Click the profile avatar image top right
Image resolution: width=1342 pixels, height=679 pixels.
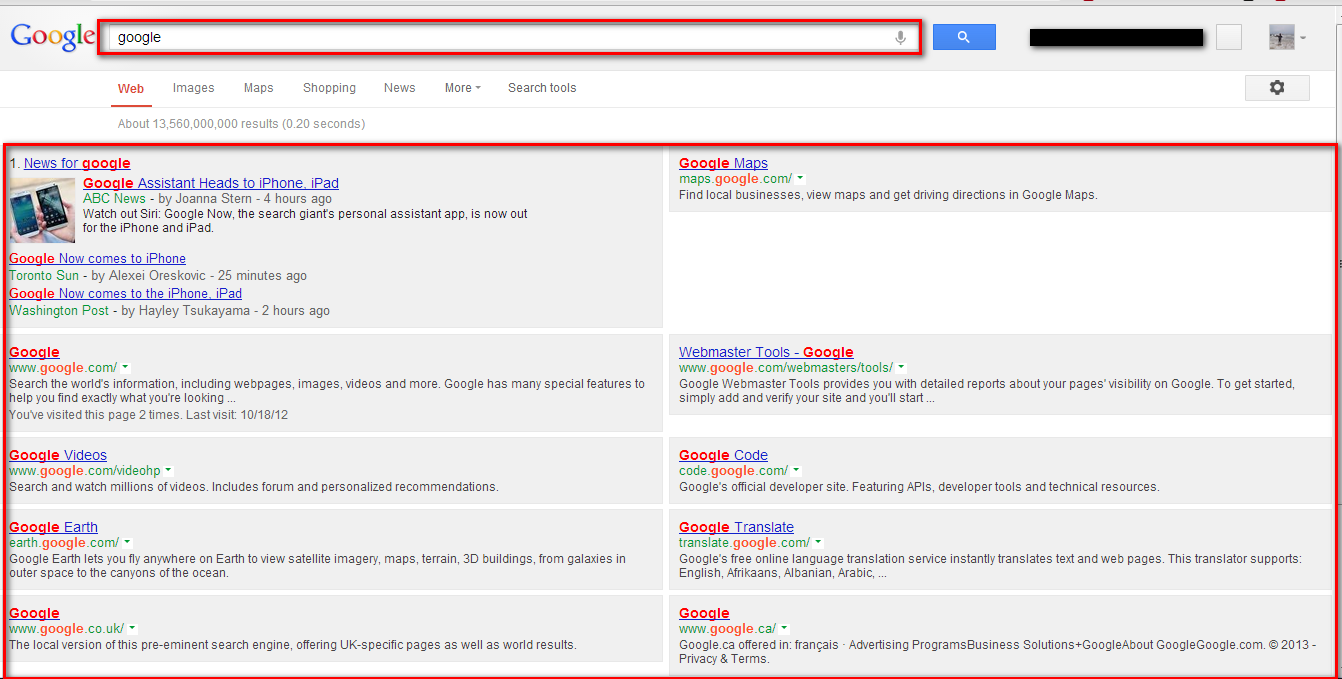[1283, 36]
